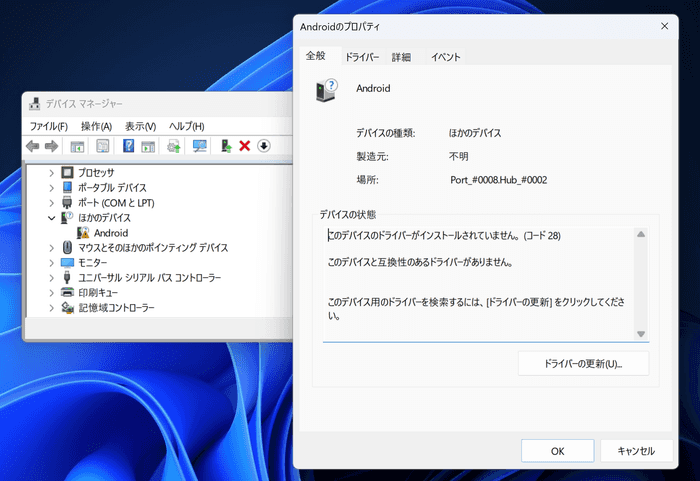Collapse the ほかのデバイス node

click(x=52, y=218)
